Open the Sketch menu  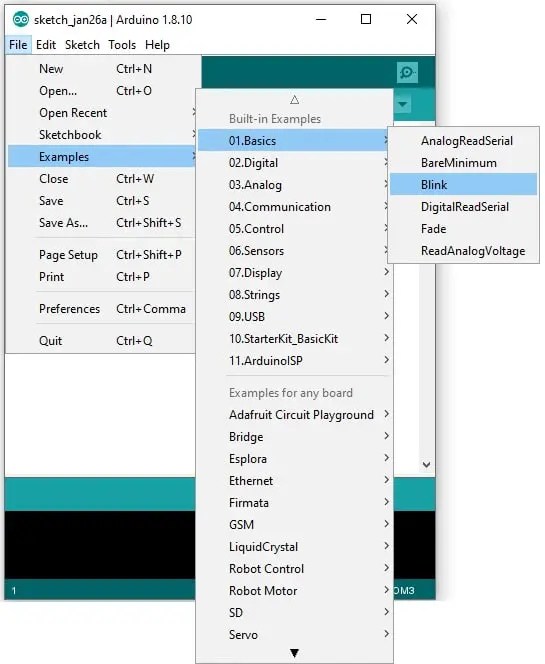(x=82, y=44)
